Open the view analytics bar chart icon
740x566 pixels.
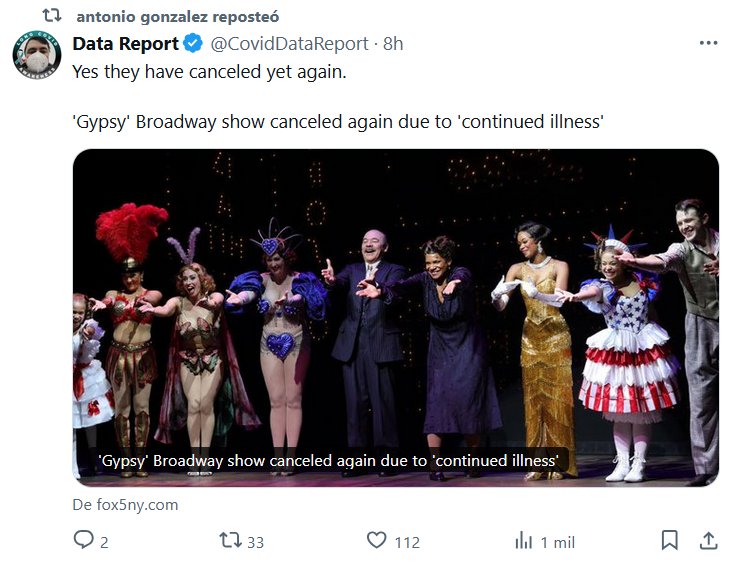[524, 541]
